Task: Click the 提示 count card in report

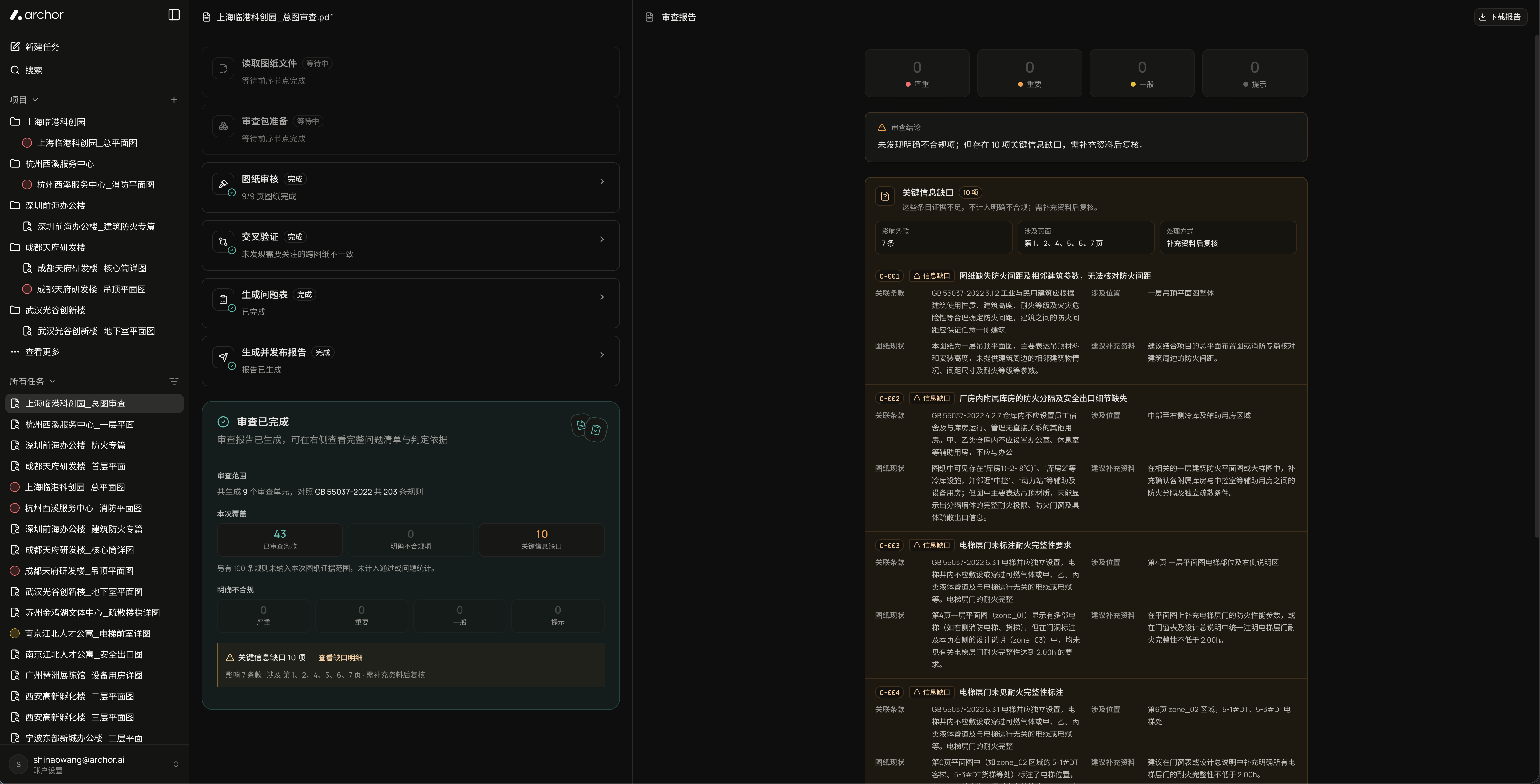Action: (1254, 73)
